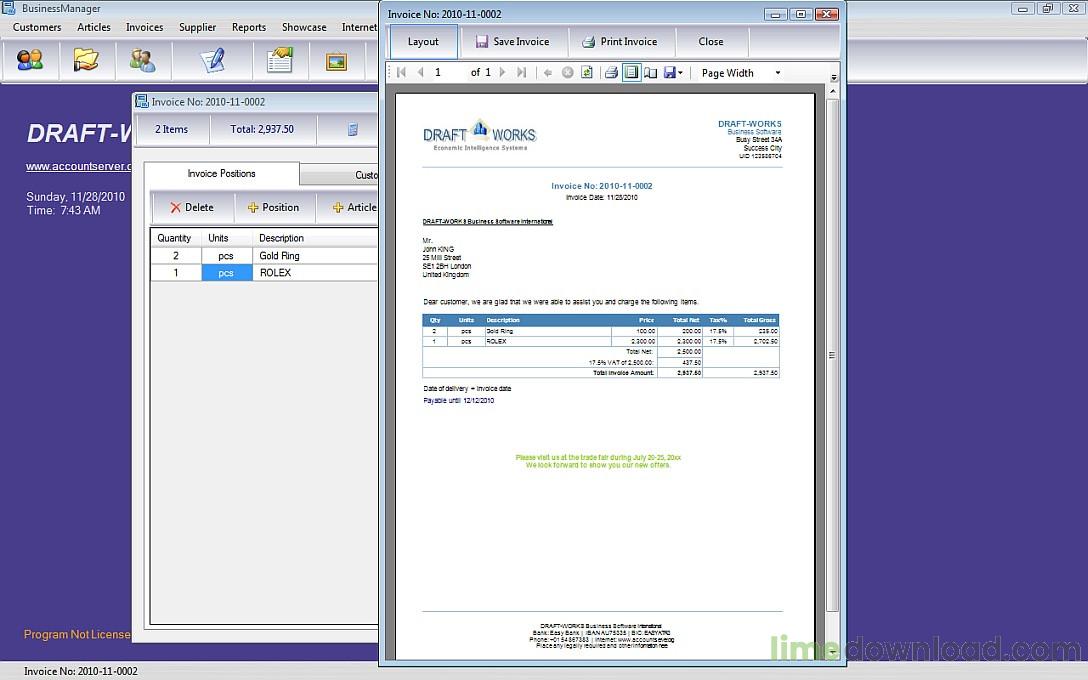Screen dimensions: 1088x680
Task: Open the Page Width zoom dropdown
Action: click(740, 73)
